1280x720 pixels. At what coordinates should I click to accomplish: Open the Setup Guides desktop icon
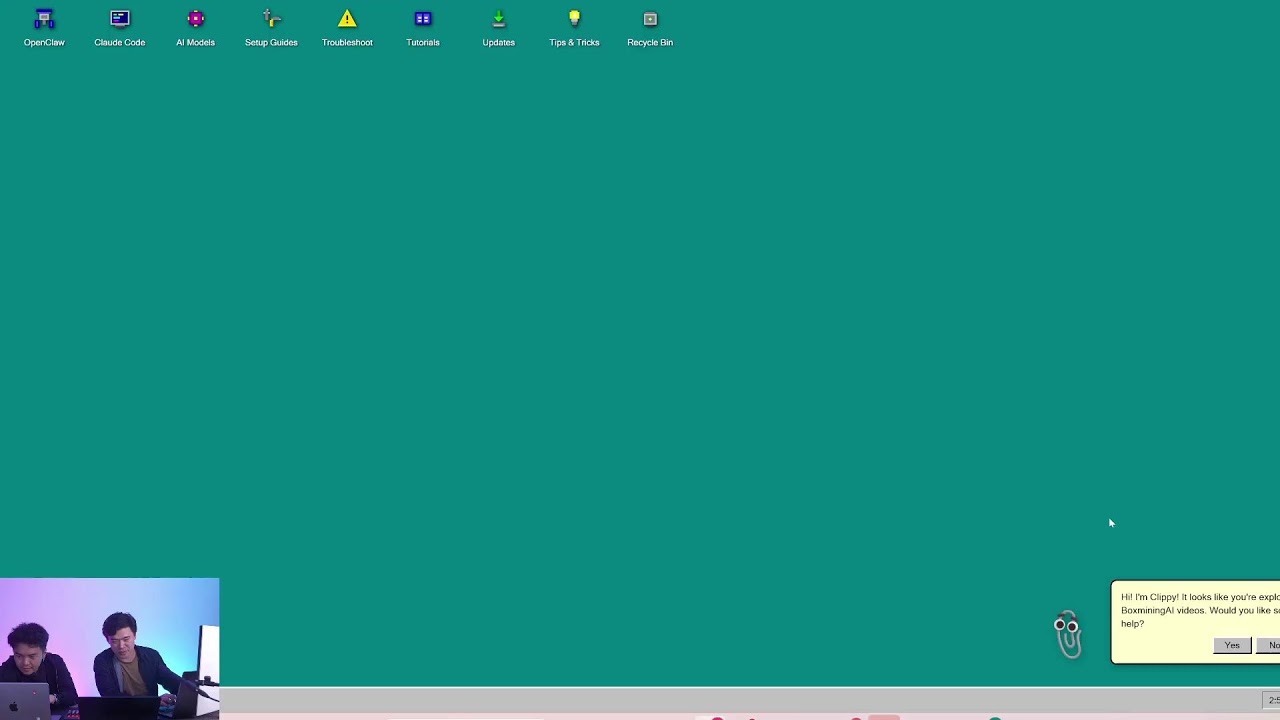(x=271, y=28)
